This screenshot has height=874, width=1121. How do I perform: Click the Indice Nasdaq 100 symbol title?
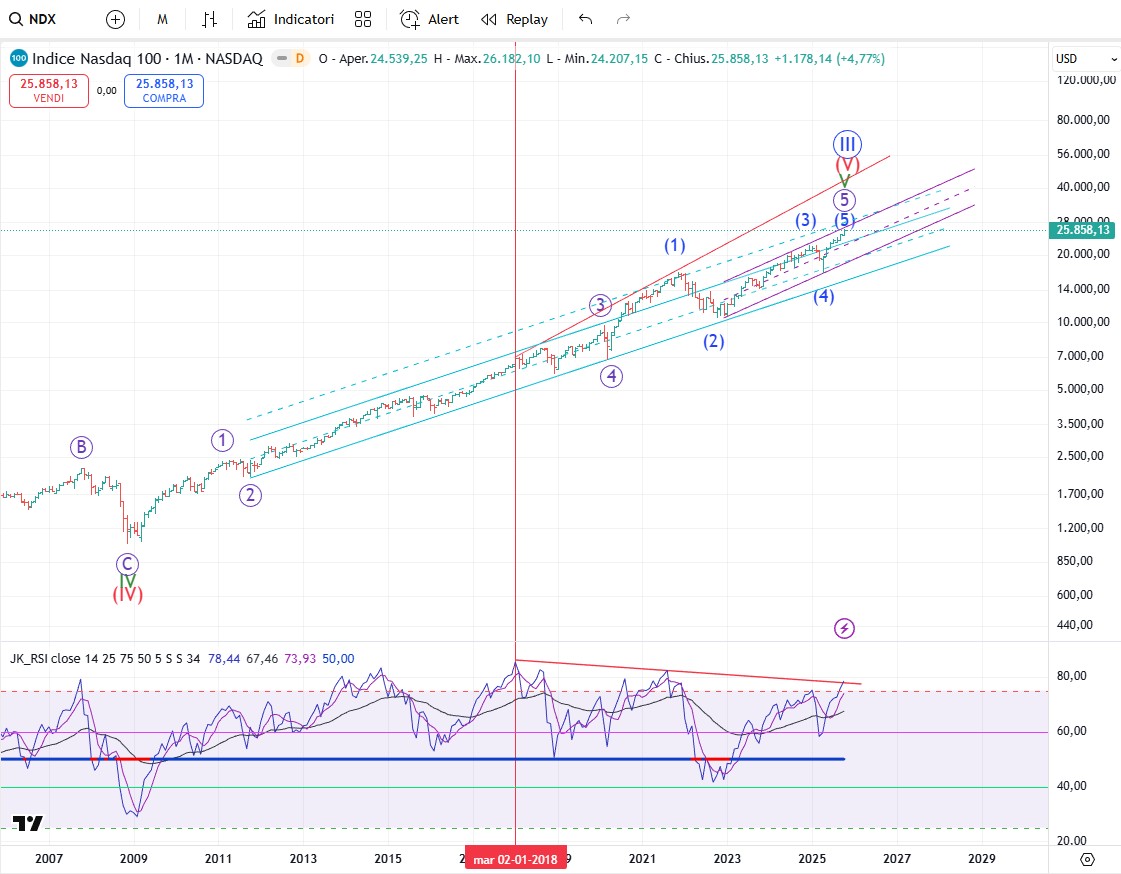pyautogui.click(x=146, y=59)
